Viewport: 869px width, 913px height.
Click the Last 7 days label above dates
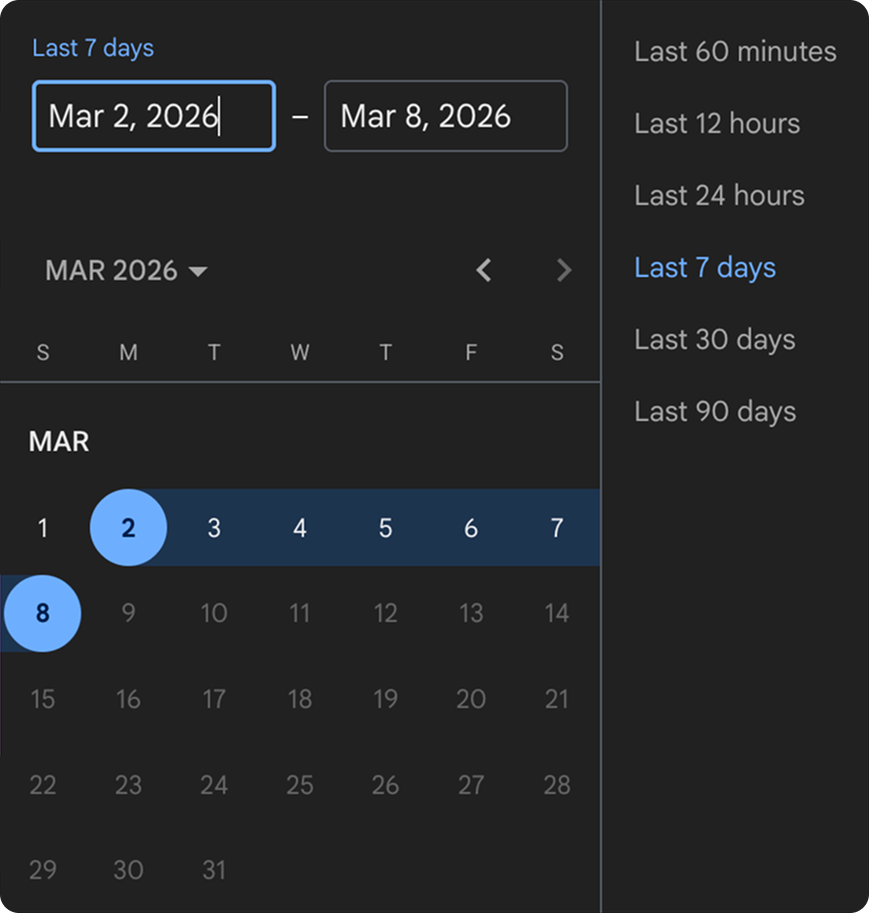click(x=93, y=48)
